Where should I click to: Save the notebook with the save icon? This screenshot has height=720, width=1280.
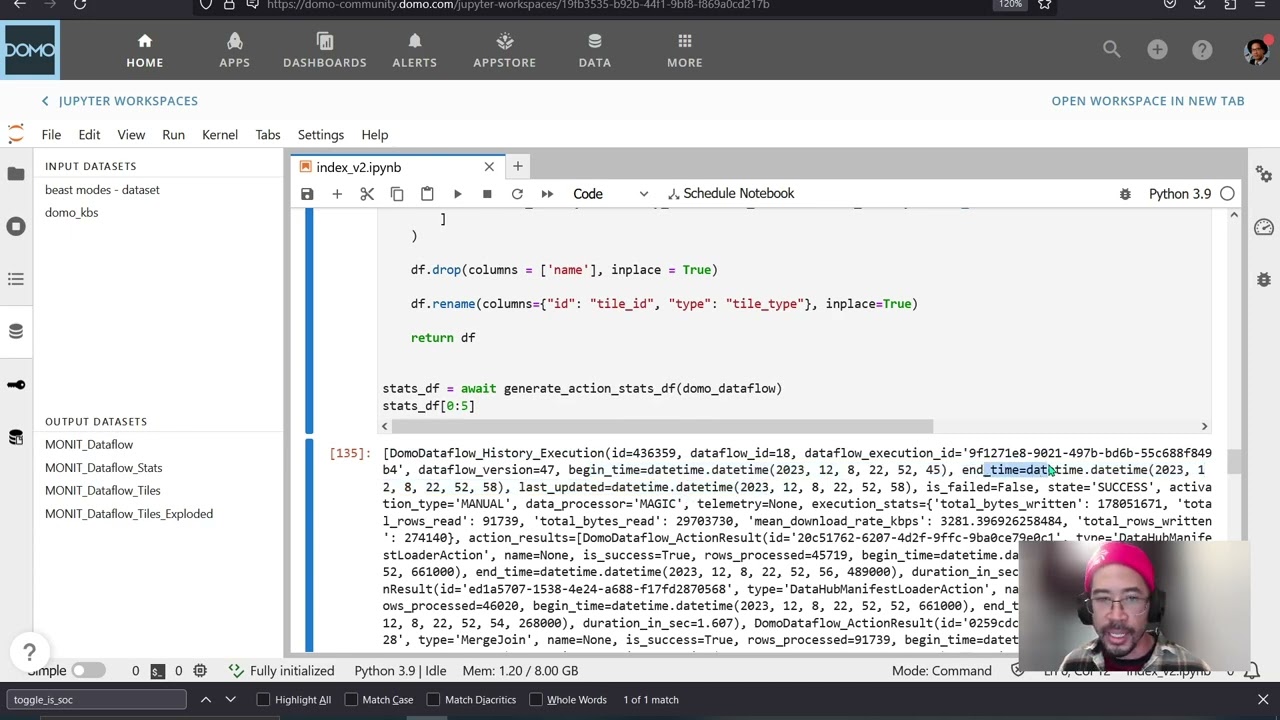[x=307, y=193]
